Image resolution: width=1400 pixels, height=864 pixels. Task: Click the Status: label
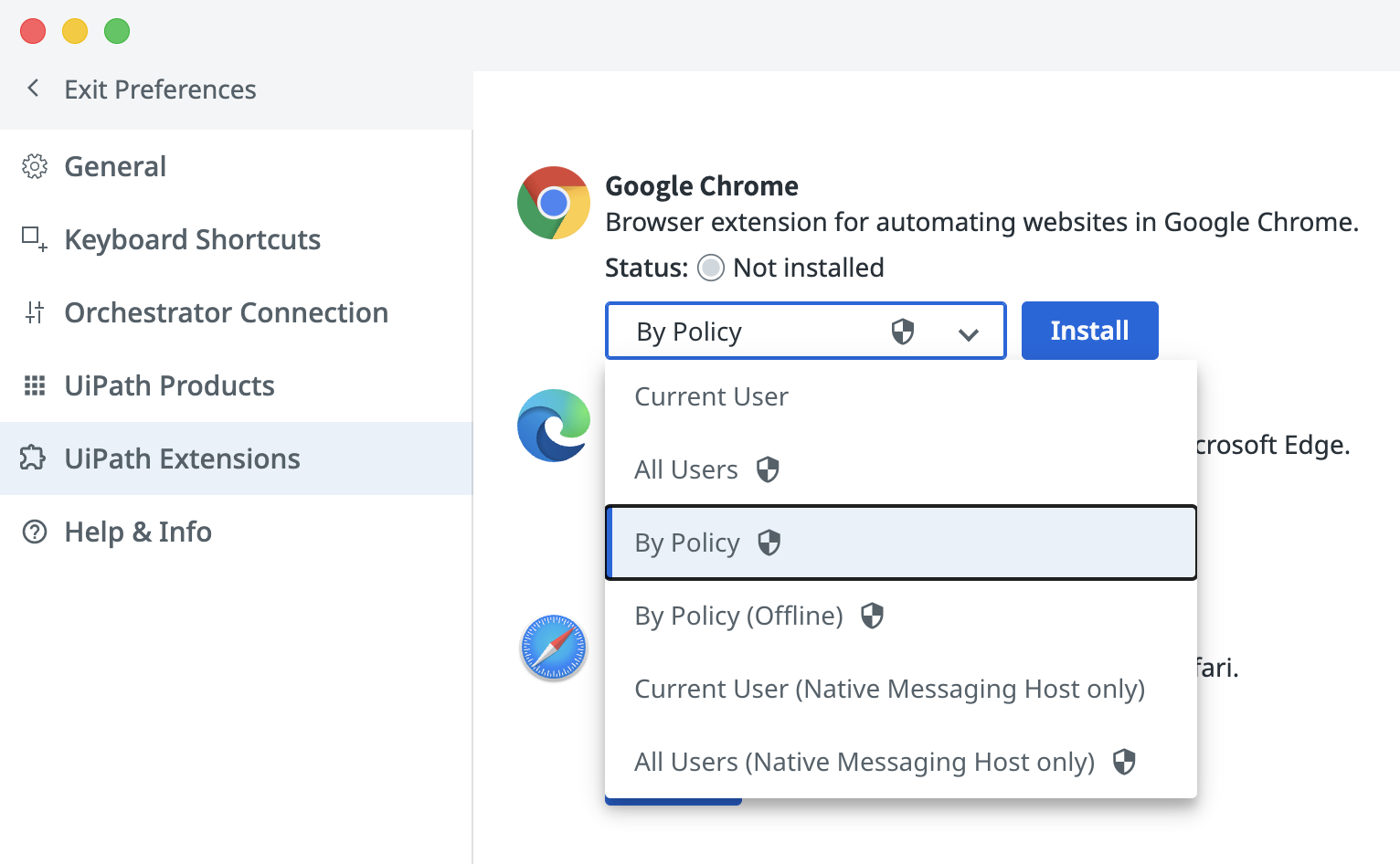(x=646, y=268)
